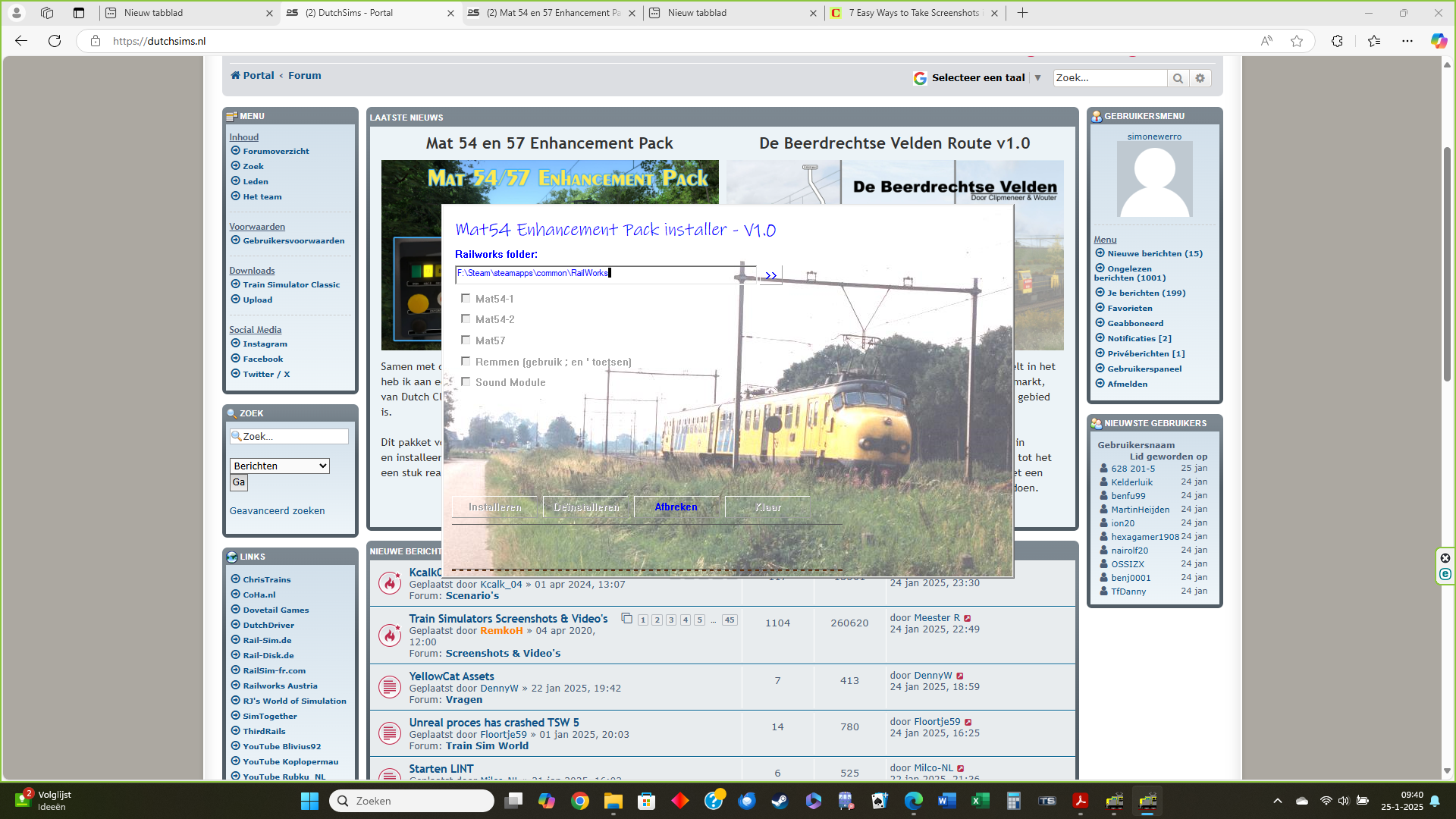Open Adobe Acrobat from taskbar
Viewport: 1456px width, 819px height.
point(1081,801)
